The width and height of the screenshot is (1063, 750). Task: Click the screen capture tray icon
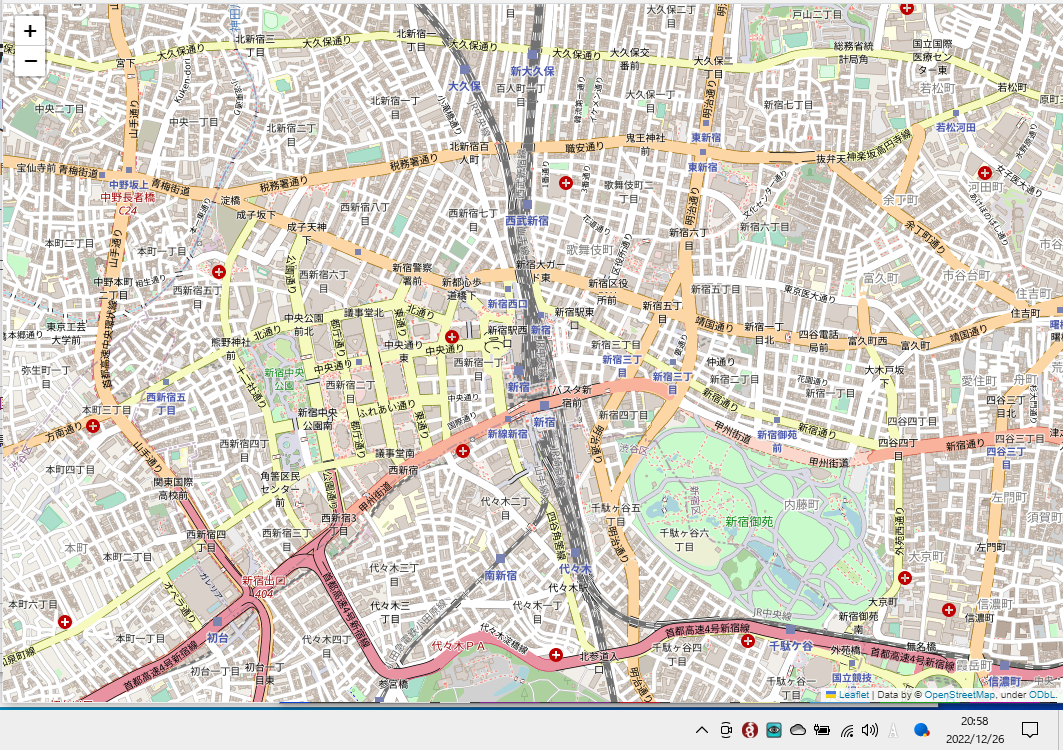point(725,729)
